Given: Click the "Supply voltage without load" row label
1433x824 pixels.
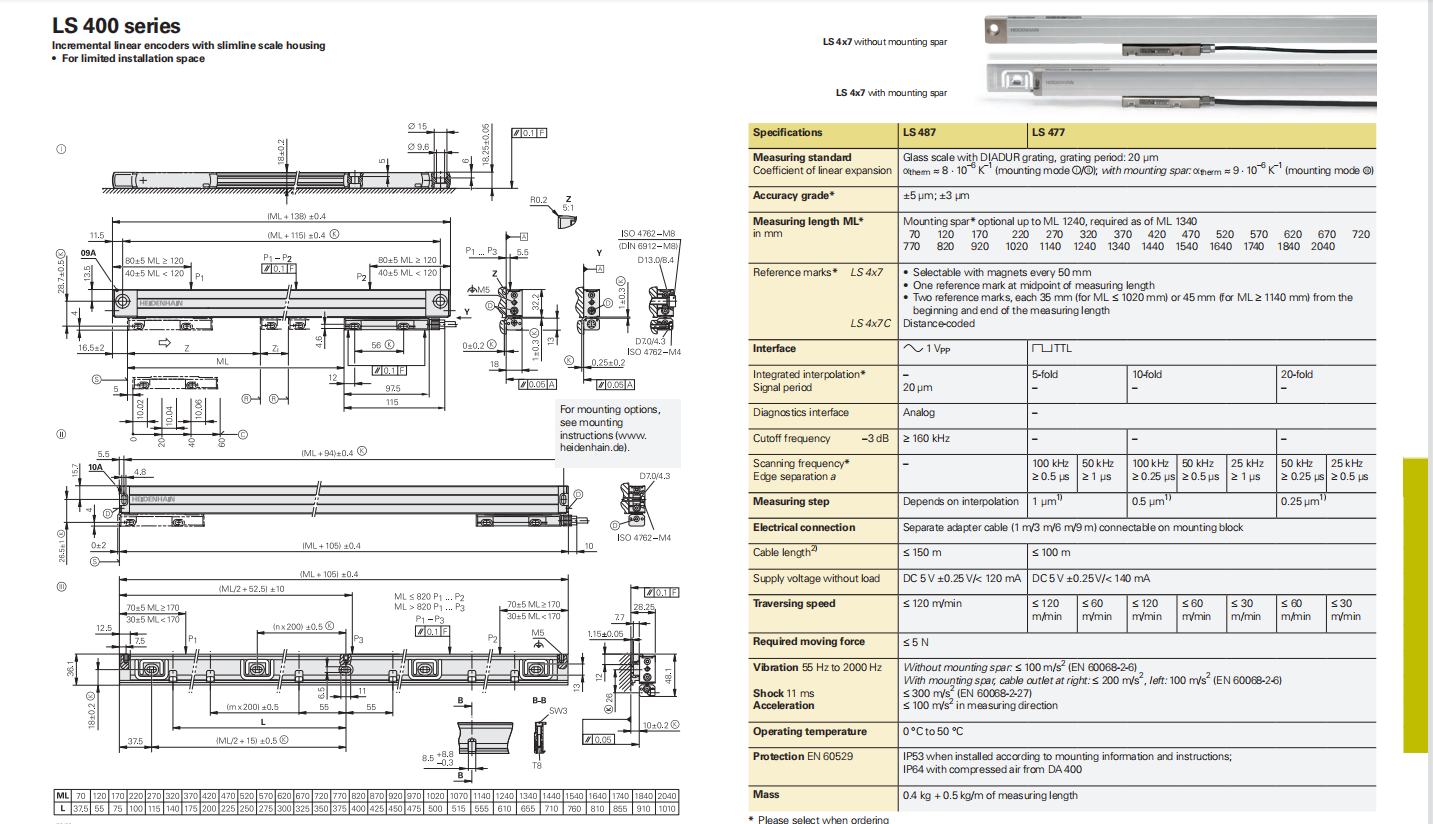Looking at the screenshot, I should click(816, 579).
